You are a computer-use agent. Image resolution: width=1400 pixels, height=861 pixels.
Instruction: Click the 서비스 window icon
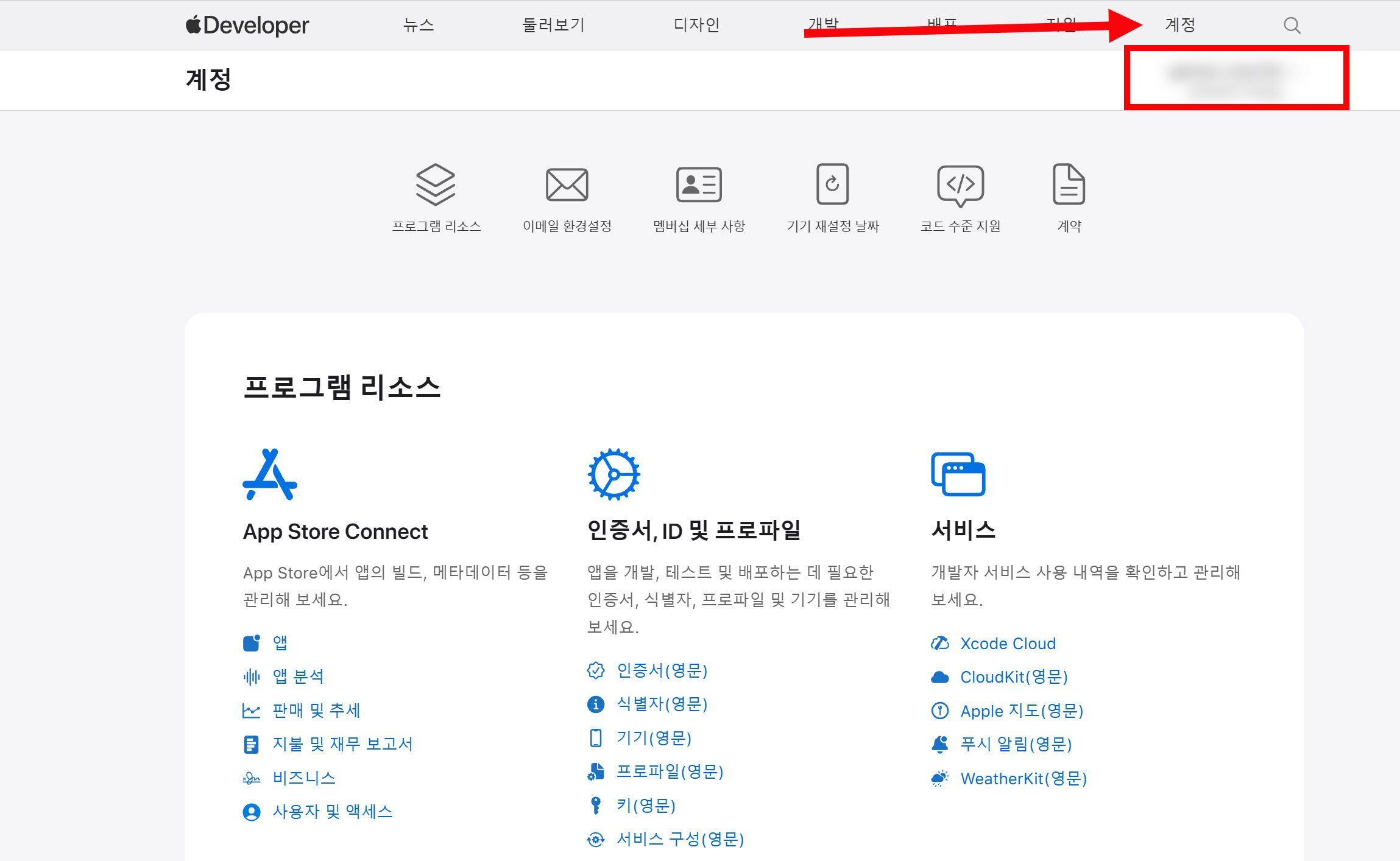tap(958, 474)
